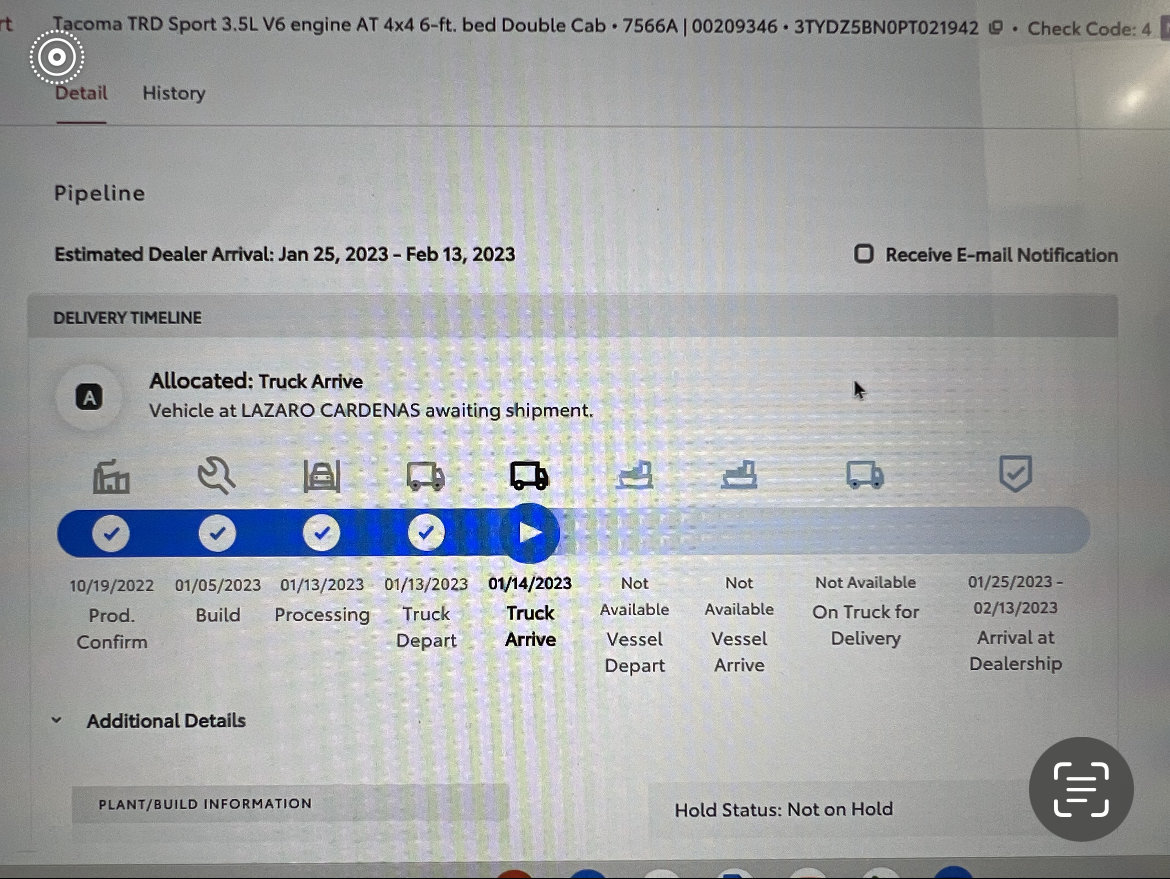
Task: Select the Build stage checkmark marker
Action: (x=217, y=534)
